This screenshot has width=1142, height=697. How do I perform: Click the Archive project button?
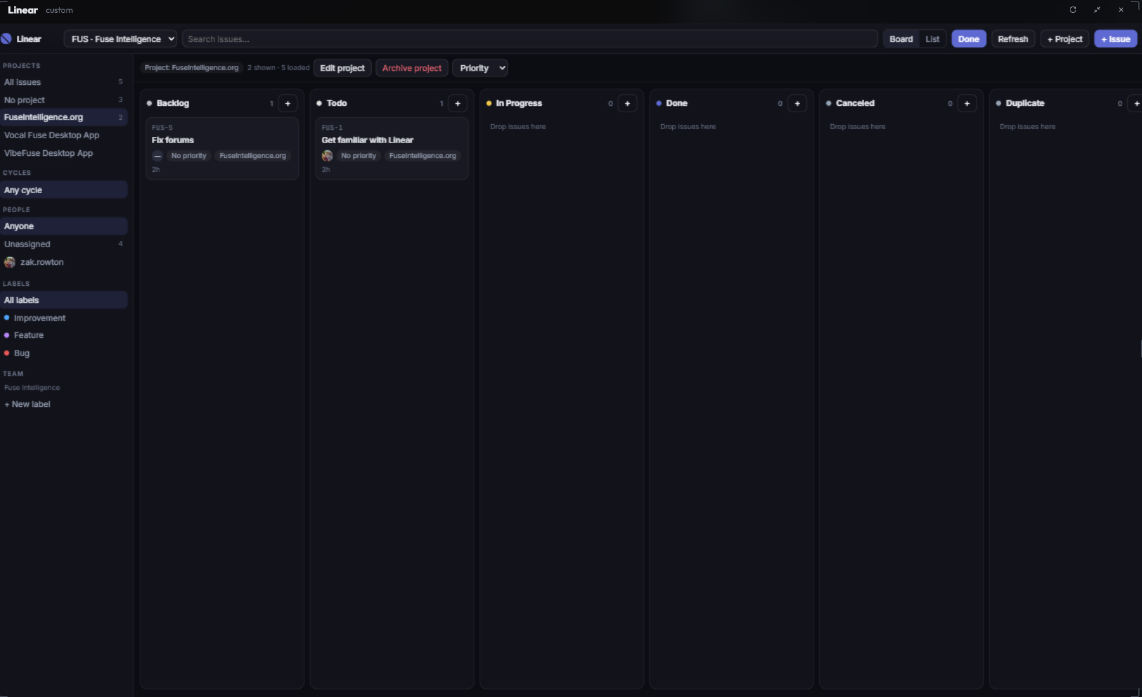click(x=411, y=68)
